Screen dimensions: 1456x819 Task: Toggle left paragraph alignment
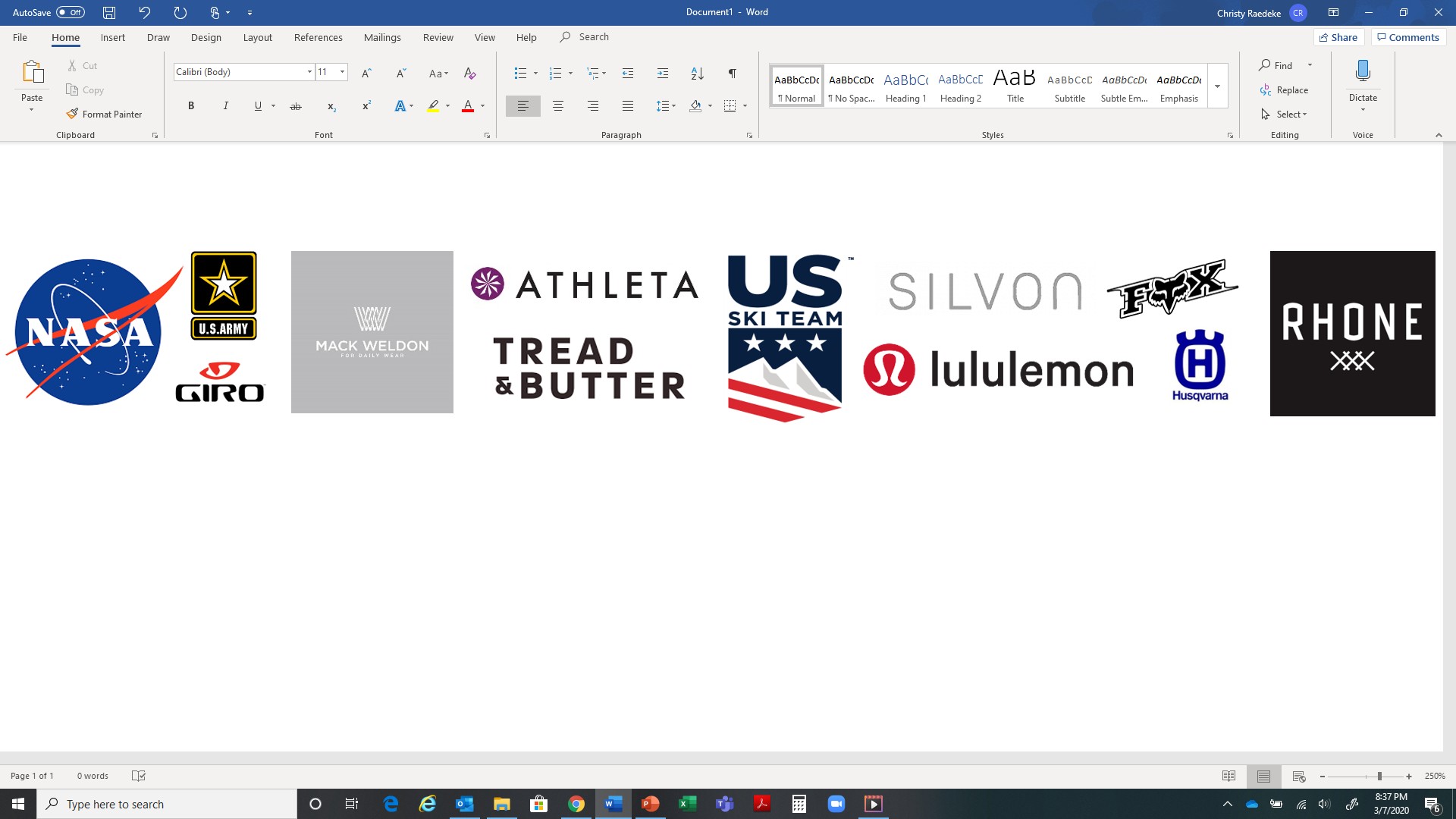(523, 106)
